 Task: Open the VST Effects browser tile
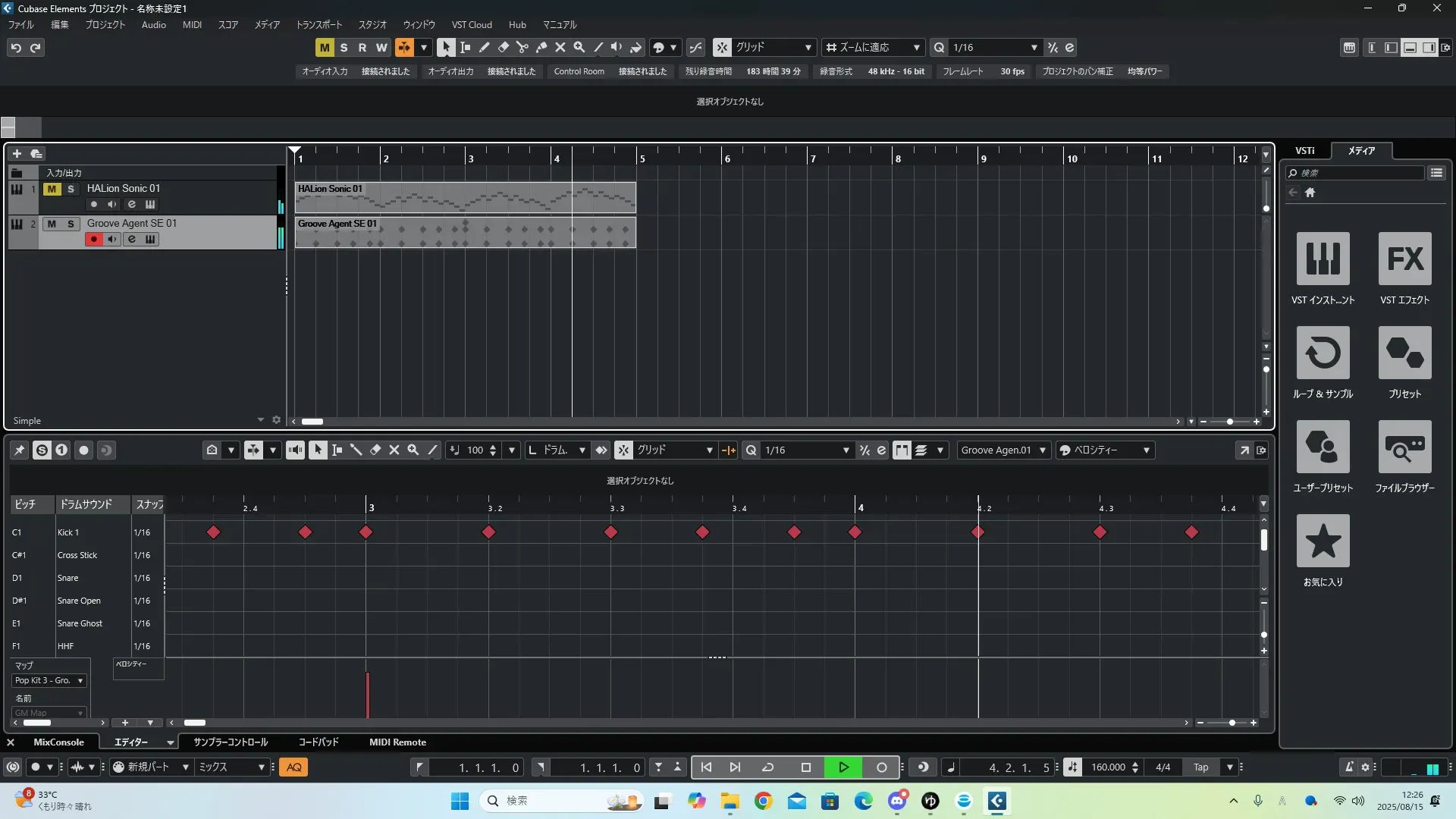pos(1404,259)
